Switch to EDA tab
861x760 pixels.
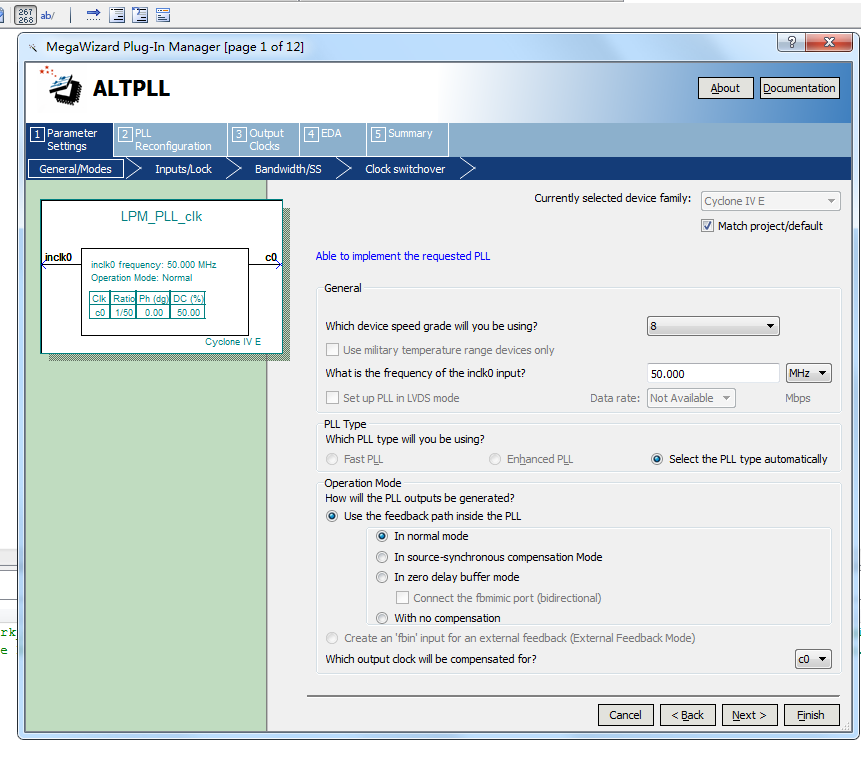[x=333, y=139]
